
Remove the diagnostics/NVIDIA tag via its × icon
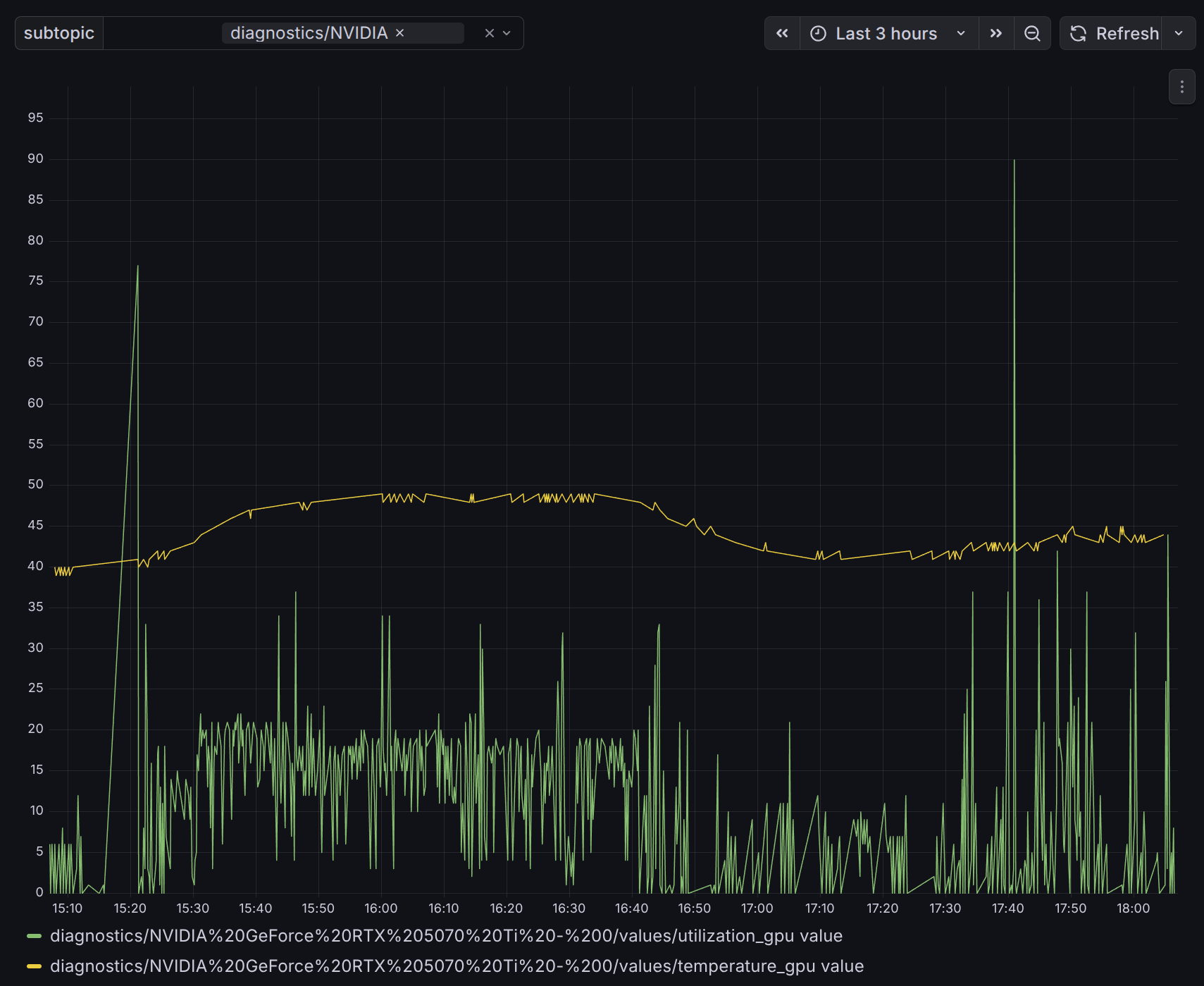click(400, 32)
